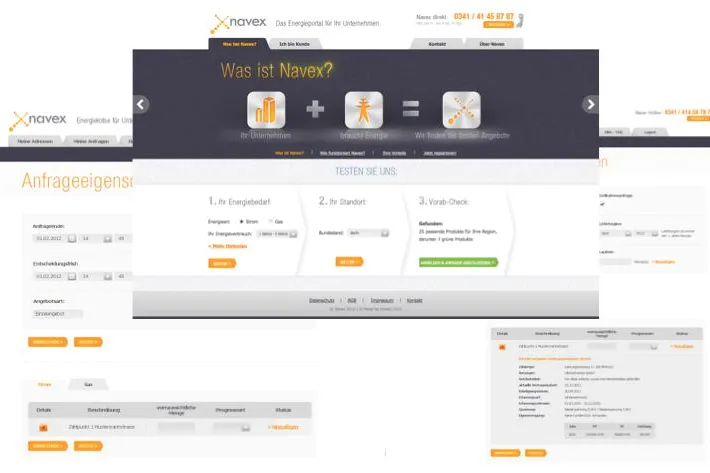Image resolution: width=710 pixels, height=473 pixels.
Task: Click the Menge field in the left table row
Action: click(x=176, y=427)
